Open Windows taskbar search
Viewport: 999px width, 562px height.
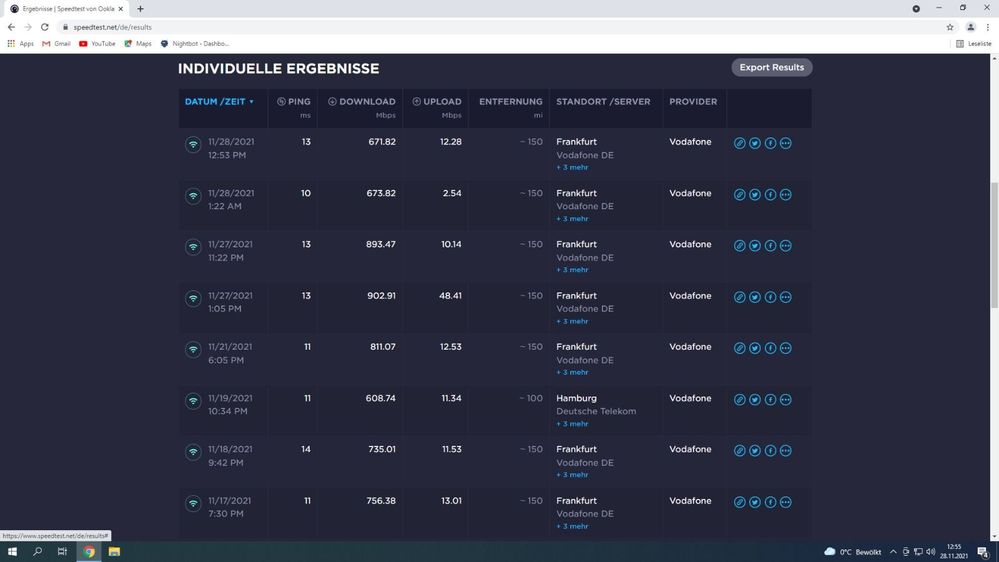[38, 552]
